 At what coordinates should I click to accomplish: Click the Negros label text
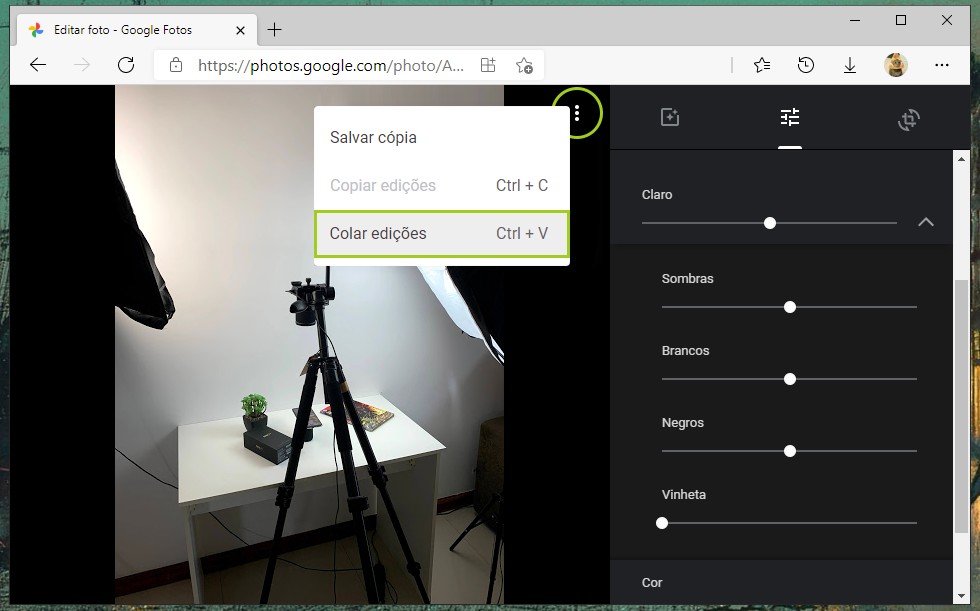[682, 423]
